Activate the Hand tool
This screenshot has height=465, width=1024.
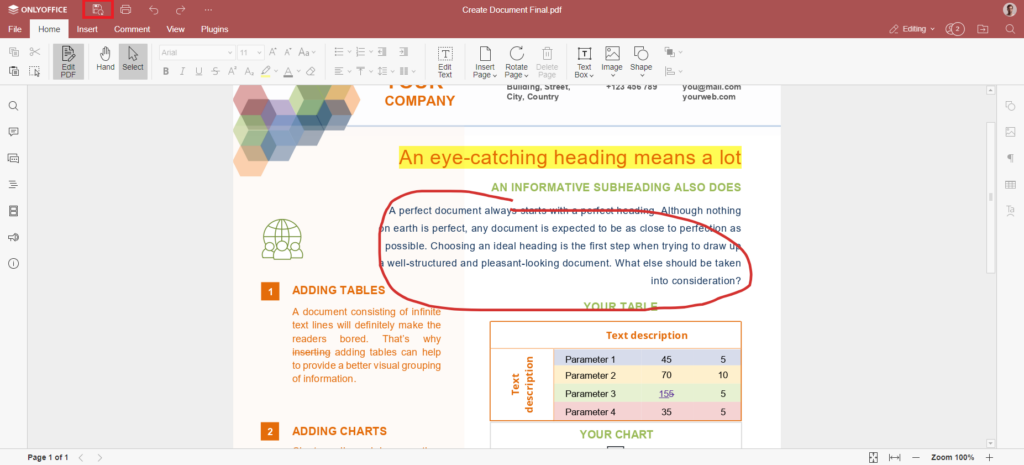click(105, 59)
